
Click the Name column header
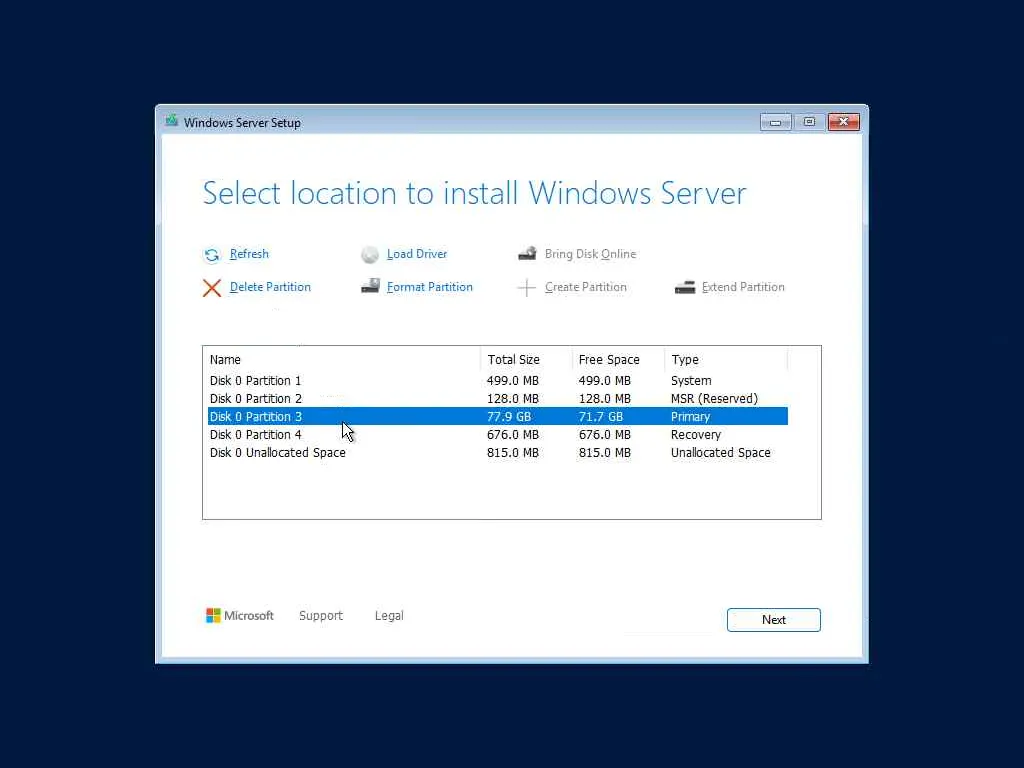pos(344,360)
